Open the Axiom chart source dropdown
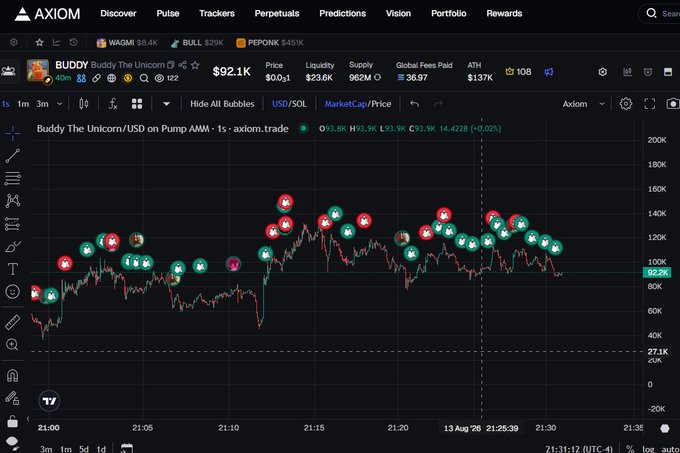Viewport: 680px width, 453px height. (583, 104)
